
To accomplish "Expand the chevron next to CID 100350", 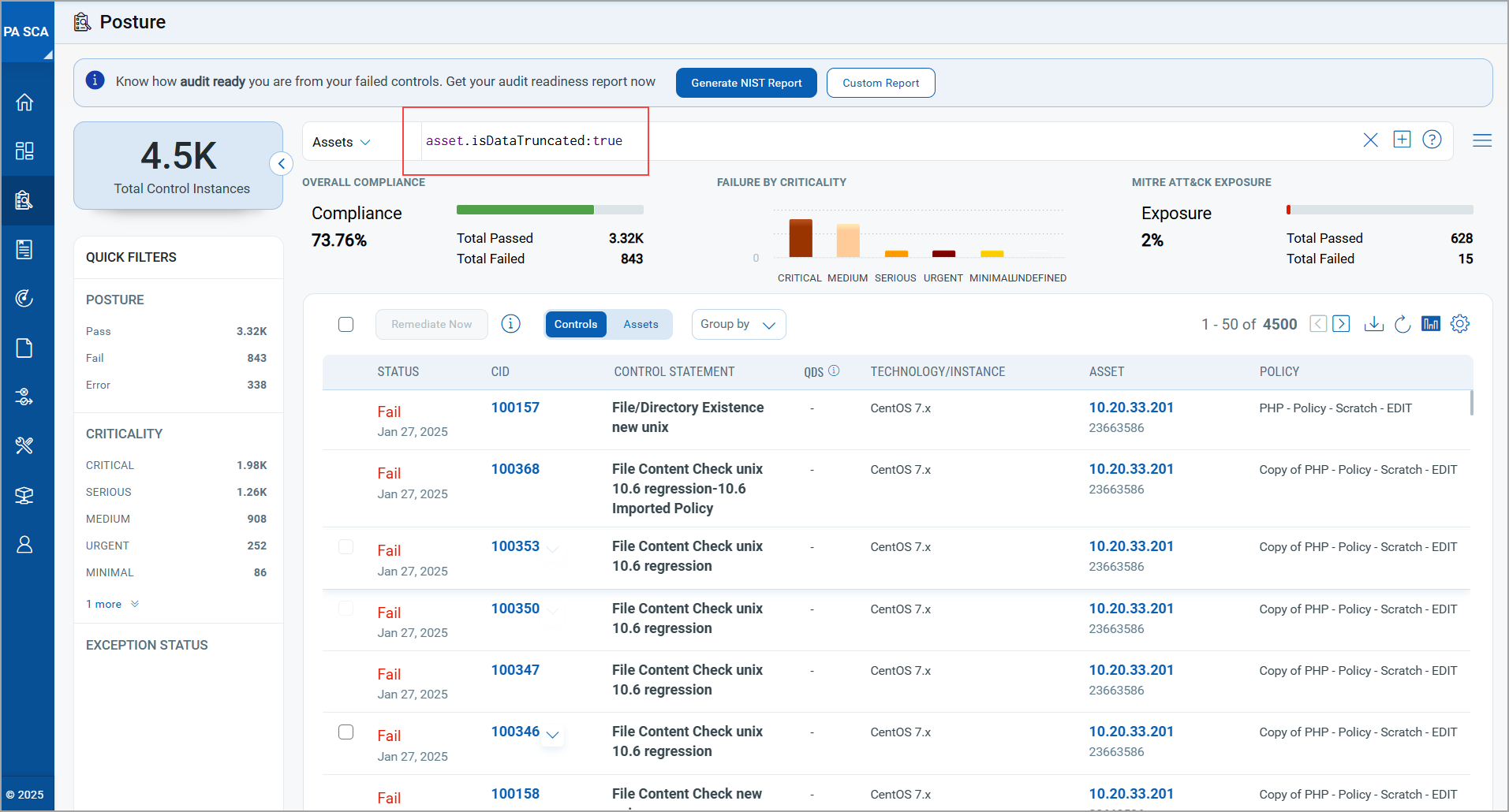I will pos(553,611).
